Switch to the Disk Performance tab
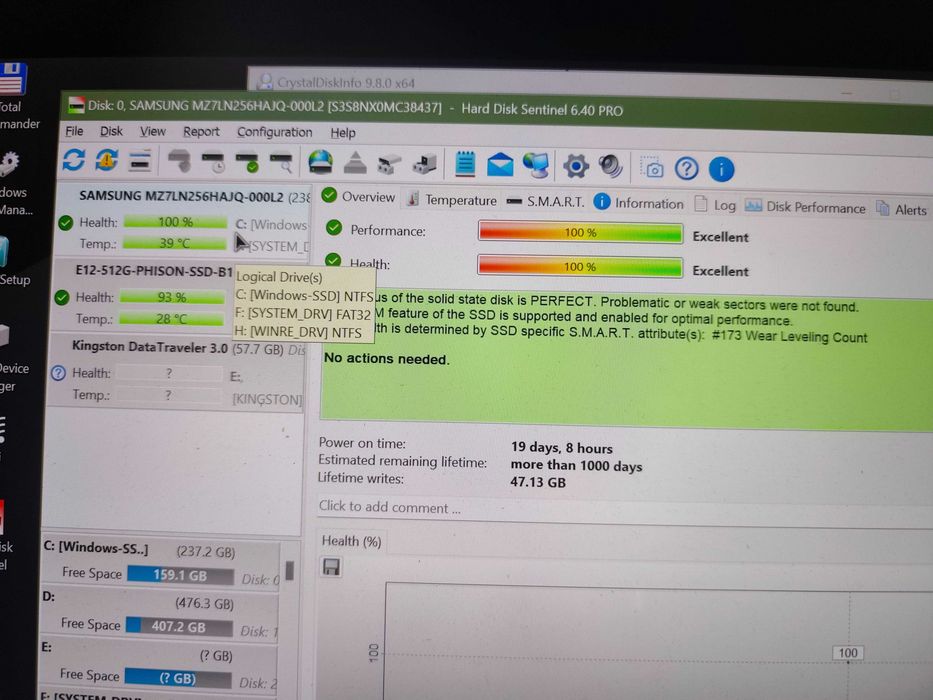Image resolution: width=933 pixels, height=700 pixels. click(x=805, y=207)
